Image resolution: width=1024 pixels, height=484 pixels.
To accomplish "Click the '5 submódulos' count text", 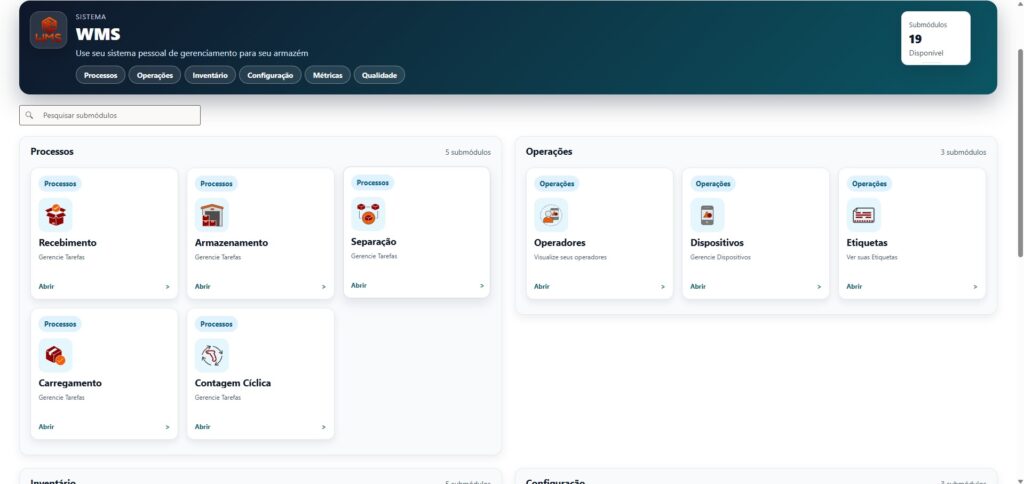I will point(468,153).
